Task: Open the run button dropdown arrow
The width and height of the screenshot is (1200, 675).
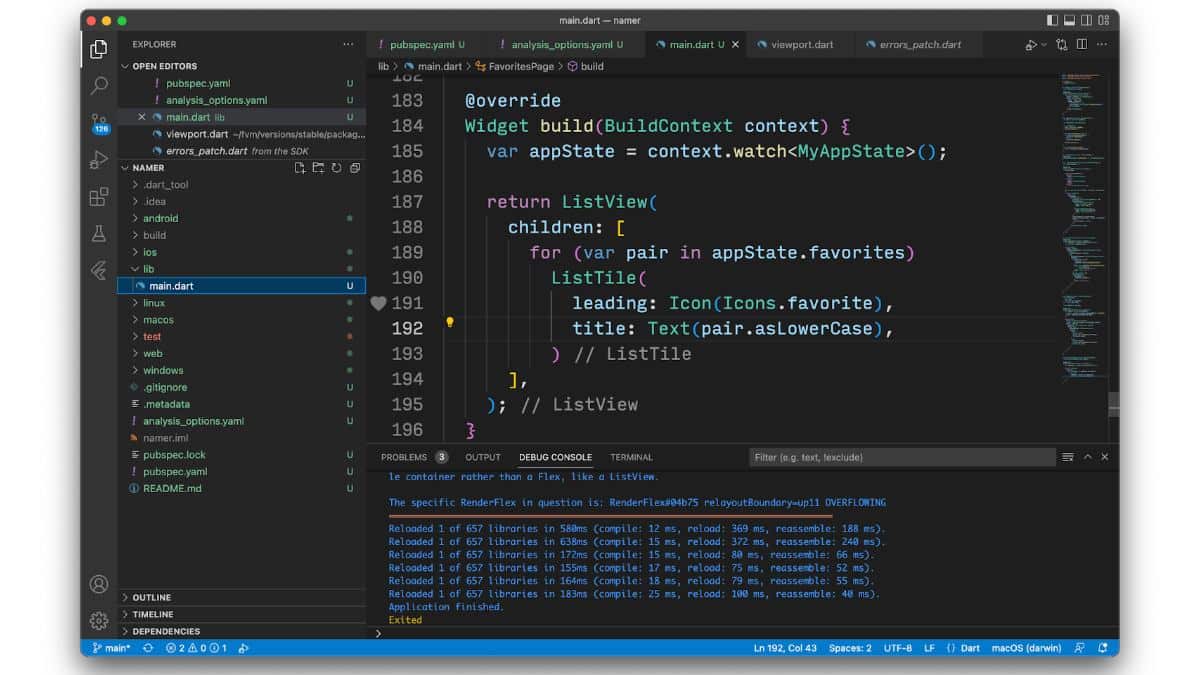Action: pyautogui.click(x=1044, y=45)
